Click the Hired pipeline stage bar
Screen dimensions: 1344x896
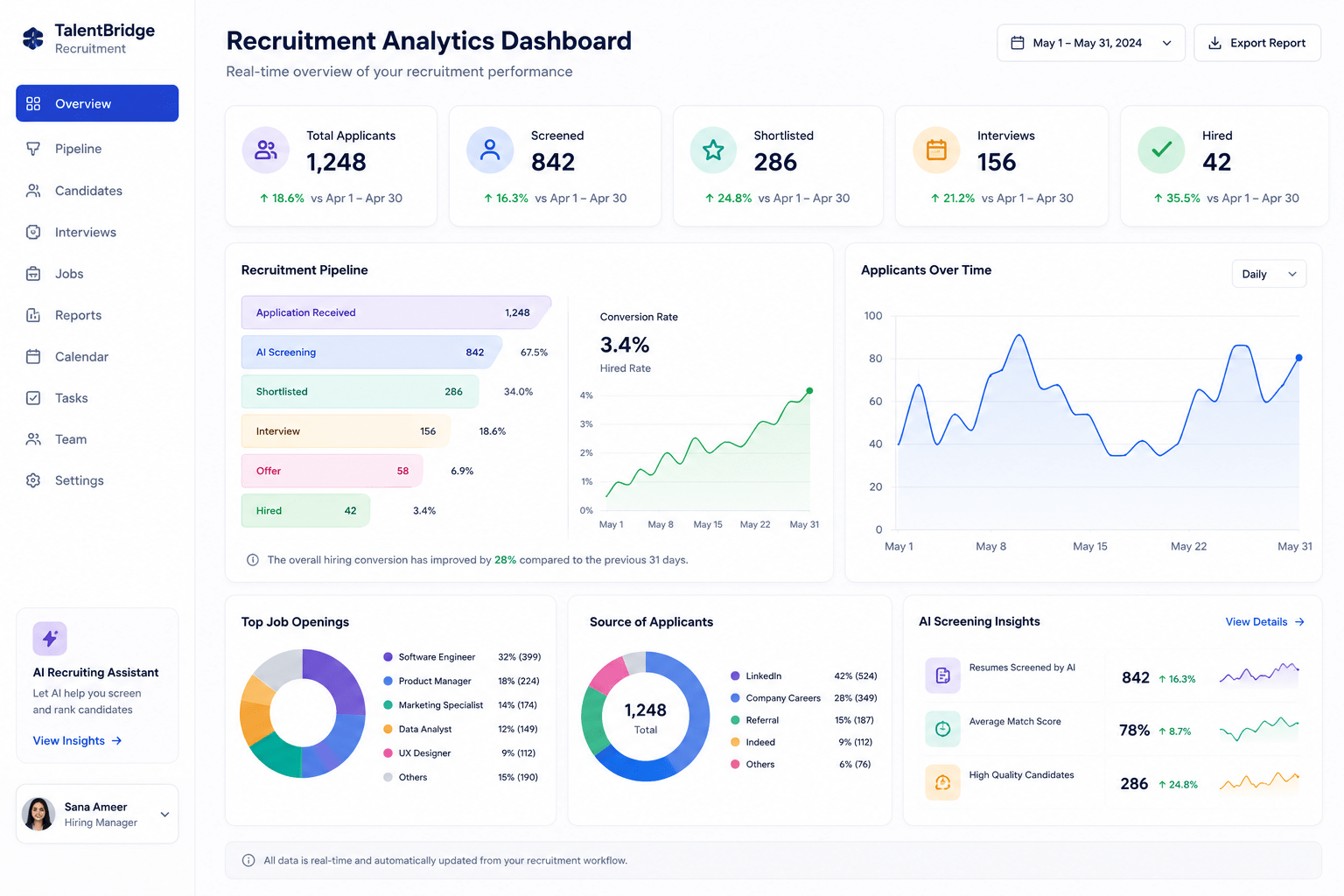pos(305,511)
